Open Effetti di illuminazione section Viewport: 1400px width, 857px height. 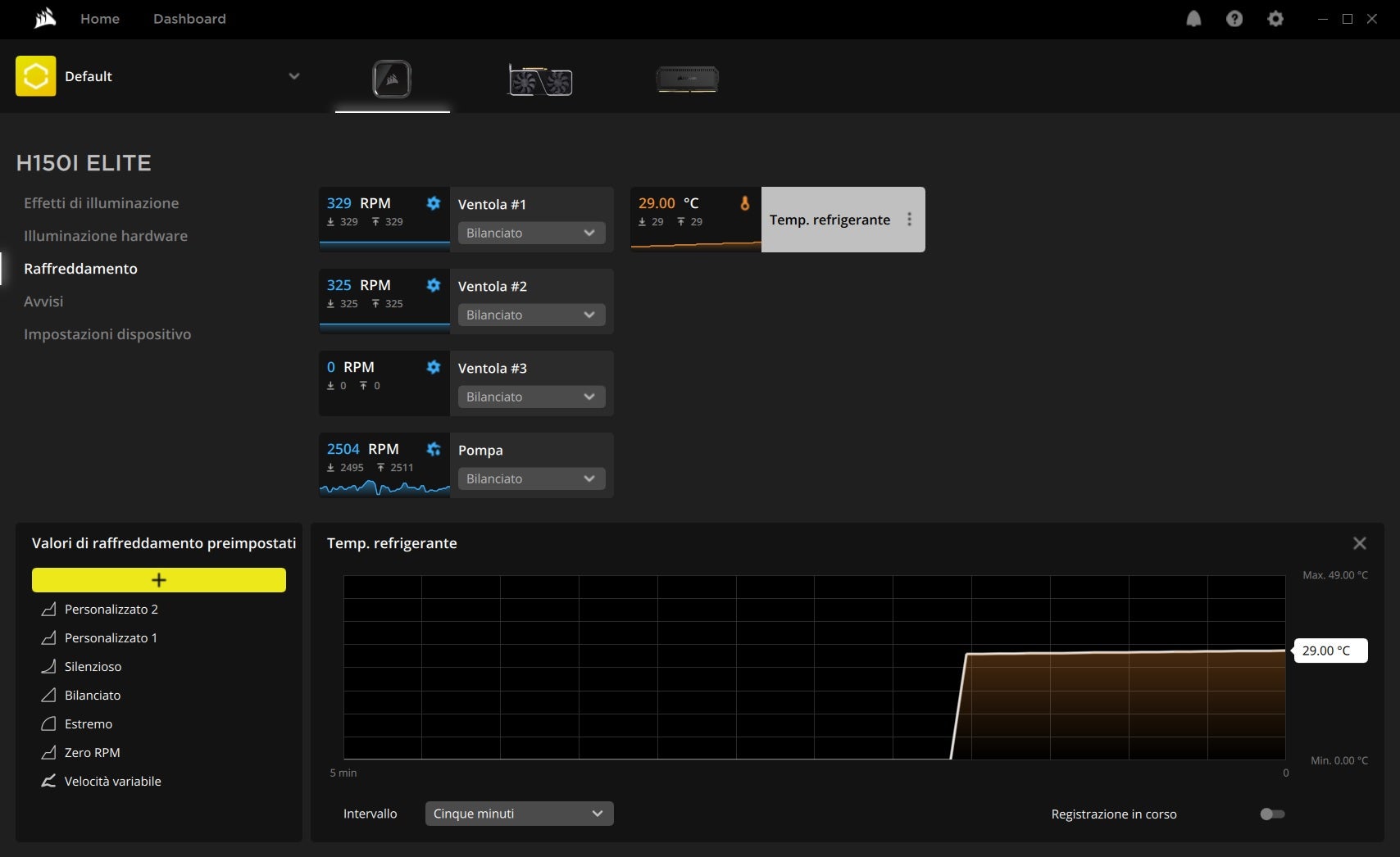click(x=102, y=203)
